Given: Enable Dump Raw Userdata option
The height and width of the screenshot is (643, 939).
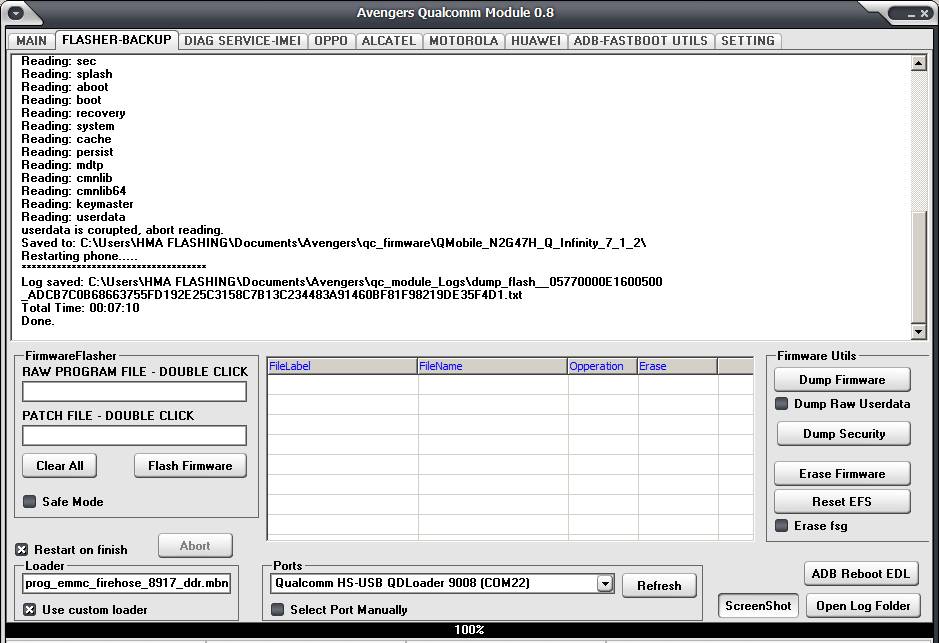Looking at the screenshot, I should pos(782,404).
